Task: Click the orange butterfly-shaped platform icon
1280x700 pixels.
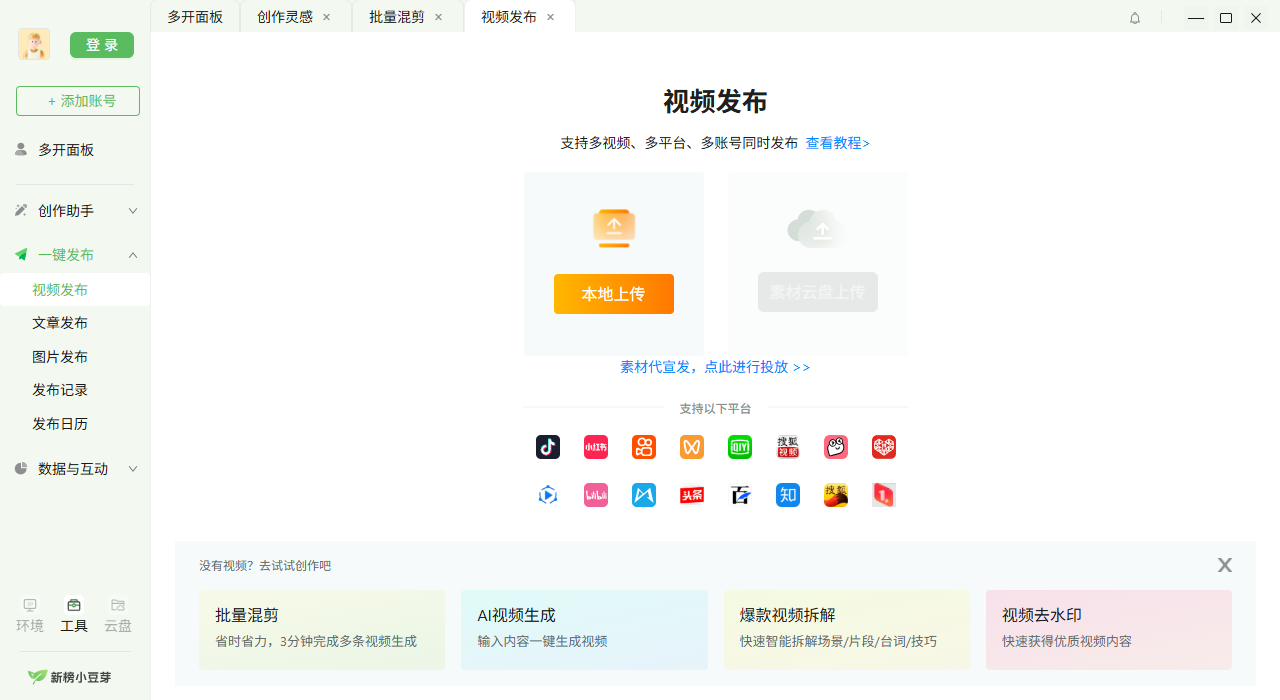Action: [x=692, y=447]
